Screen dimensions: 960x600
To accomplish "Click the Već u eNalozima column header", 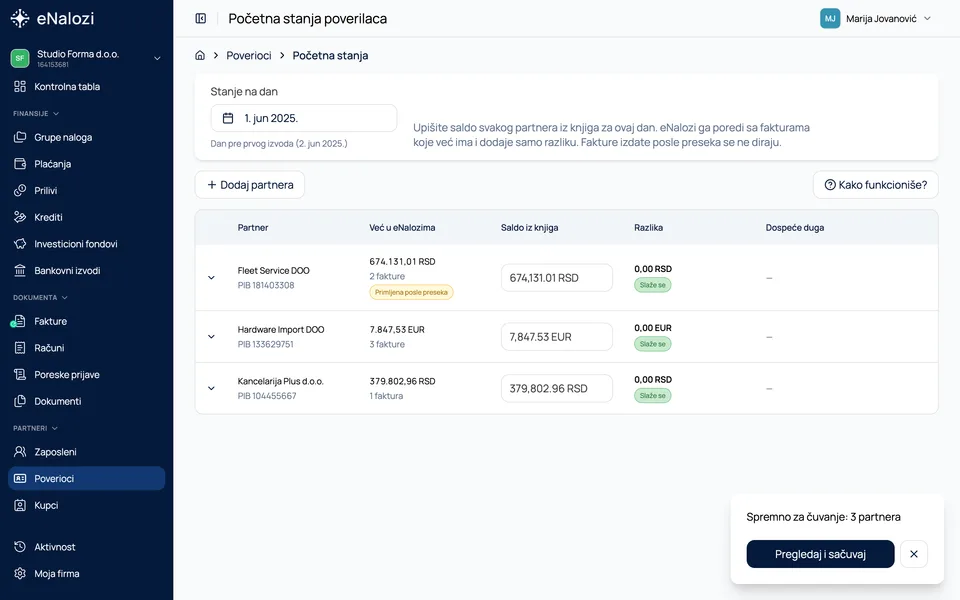I will (402, 227).
